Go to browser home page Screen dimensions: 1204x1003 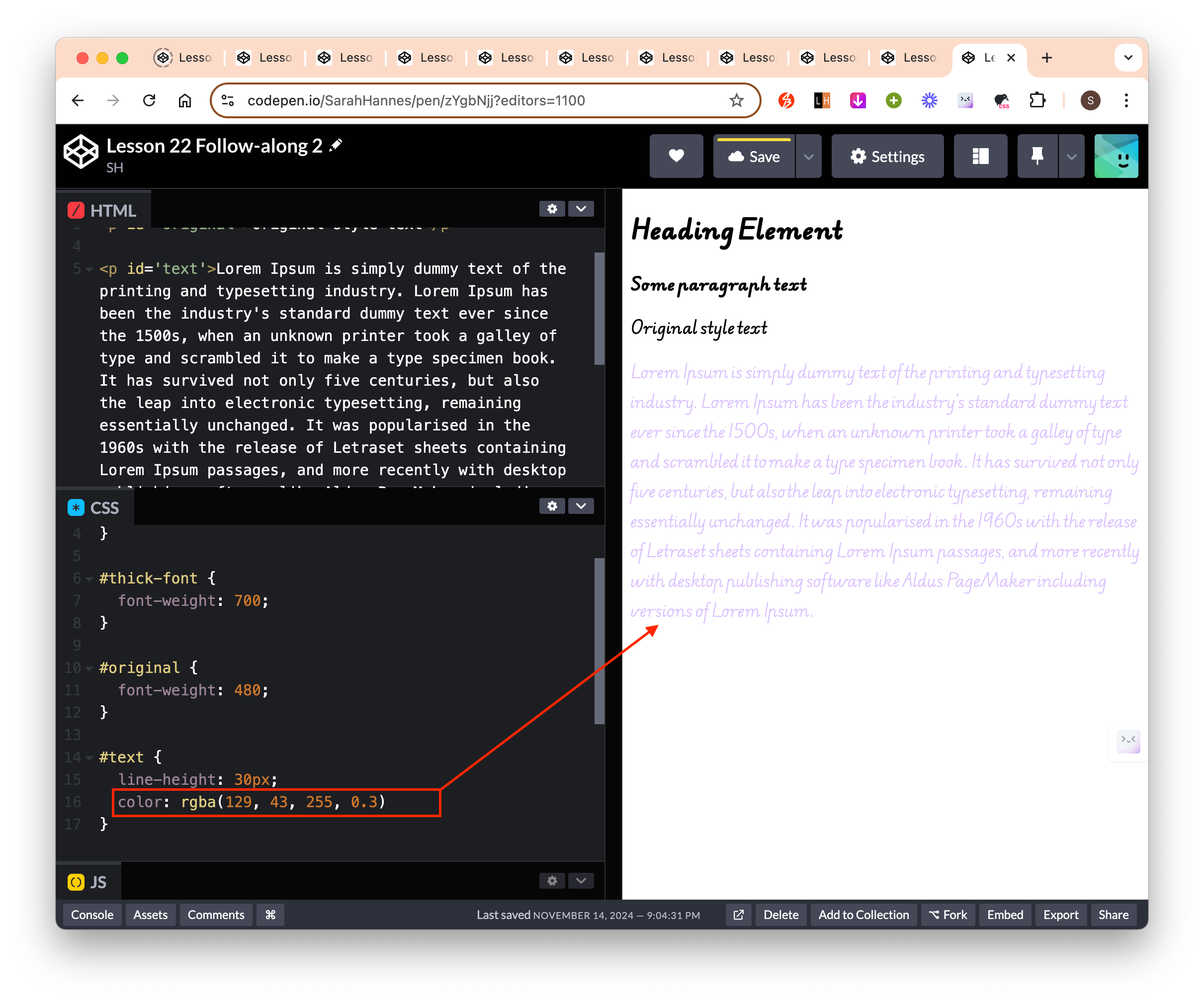click(184, 101)
